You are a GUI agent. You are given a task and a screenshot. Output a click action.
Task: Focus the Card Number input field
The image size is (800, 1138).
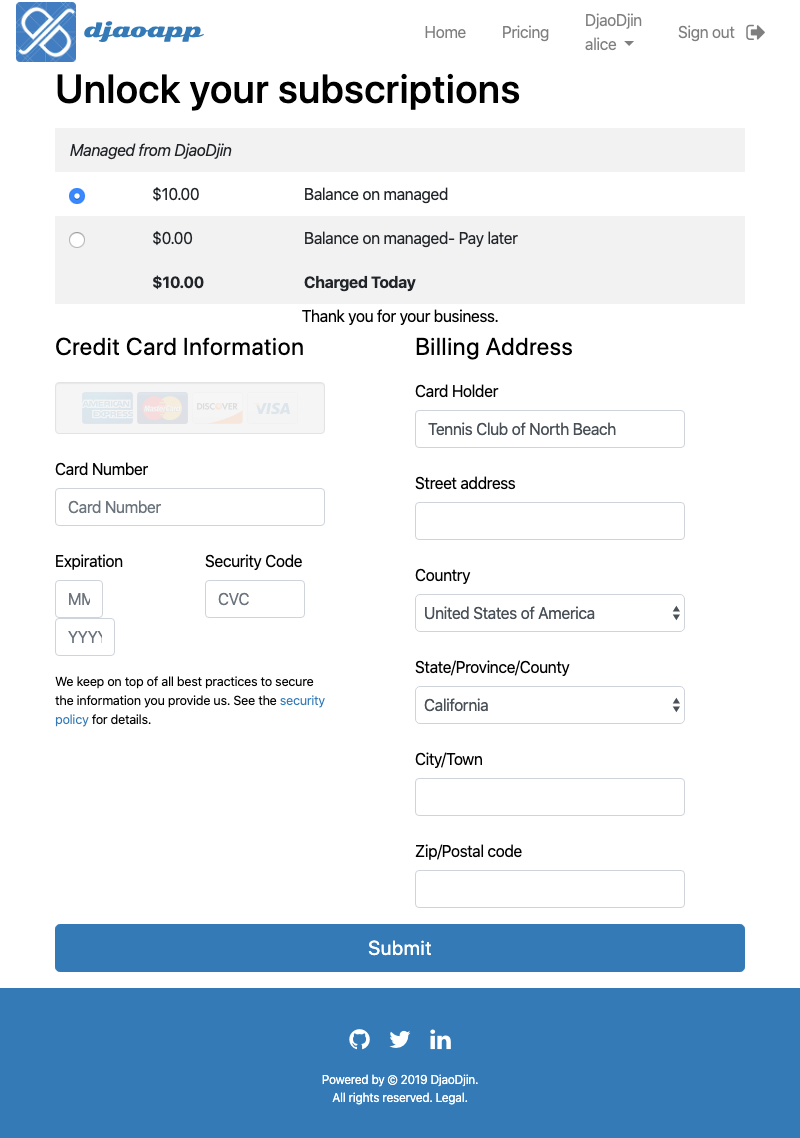[189, 507]
